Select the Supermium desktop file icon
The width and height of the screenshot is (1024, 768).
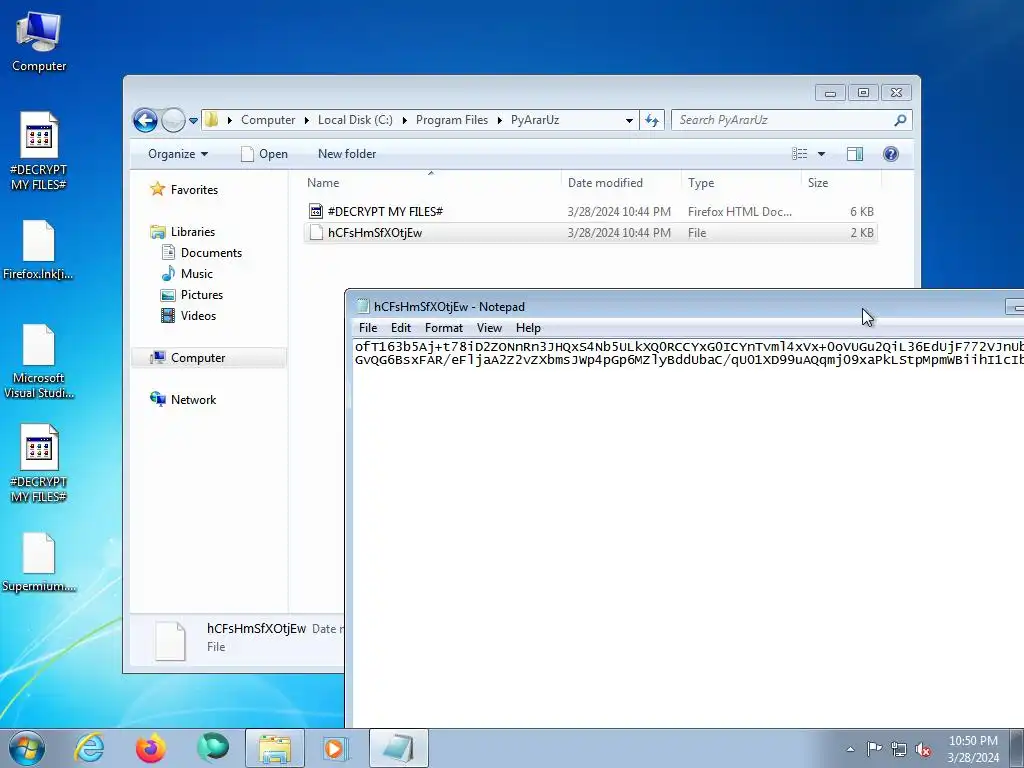tap(39, 563)
